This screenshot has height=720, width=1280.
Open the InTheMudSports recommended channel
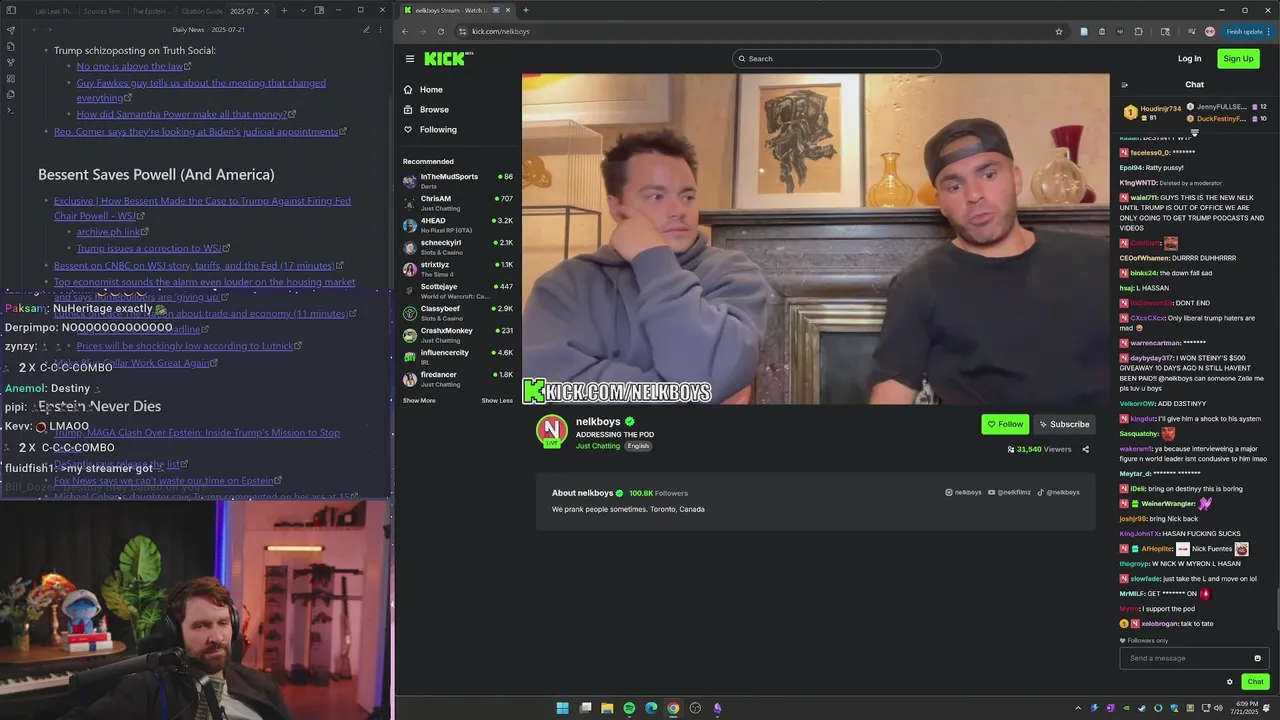pyautogui.click(x=458, y=181)
